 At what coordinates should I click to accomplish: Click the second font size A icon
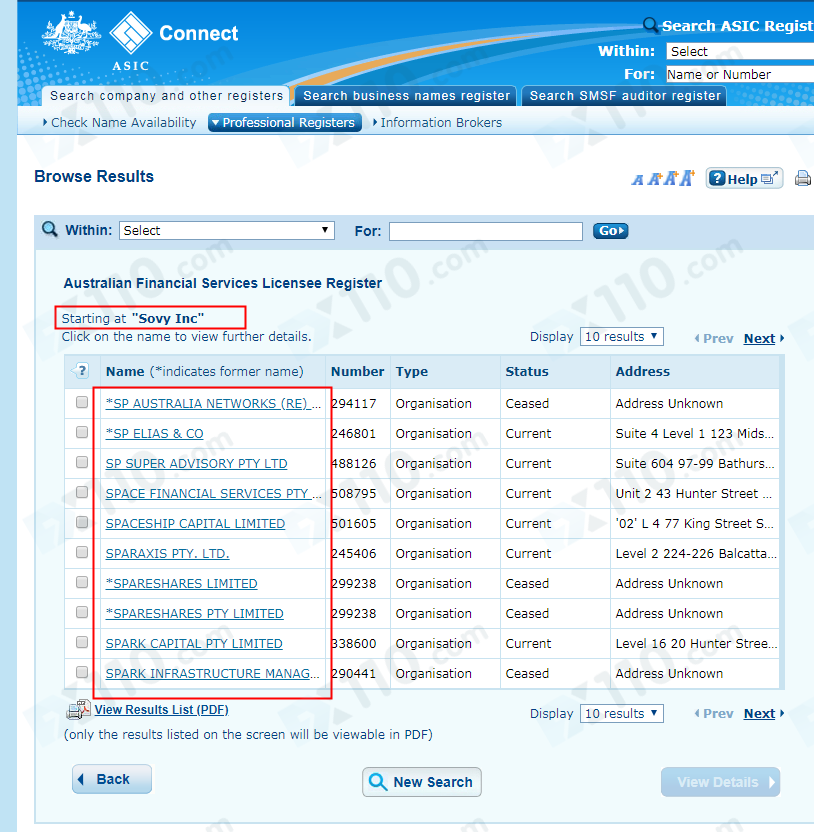(x=655, y=179)
